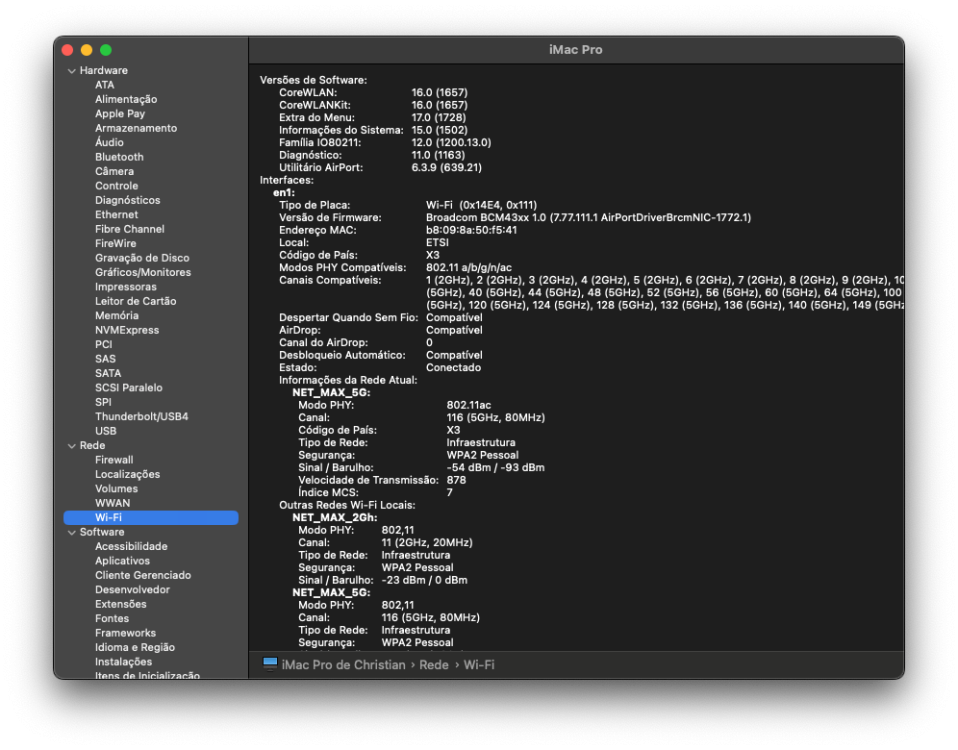Open the Câmera entry
The width and height of the screenshot is (958, 750).
(x=114, y=172)
